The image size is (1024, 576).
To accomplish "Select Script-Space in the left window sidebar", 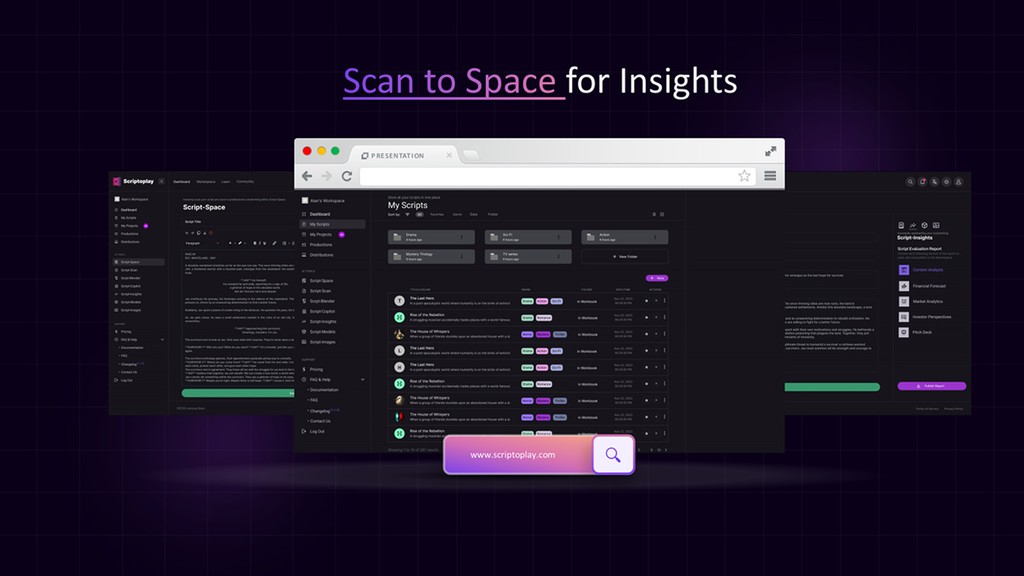I will 138,262.
